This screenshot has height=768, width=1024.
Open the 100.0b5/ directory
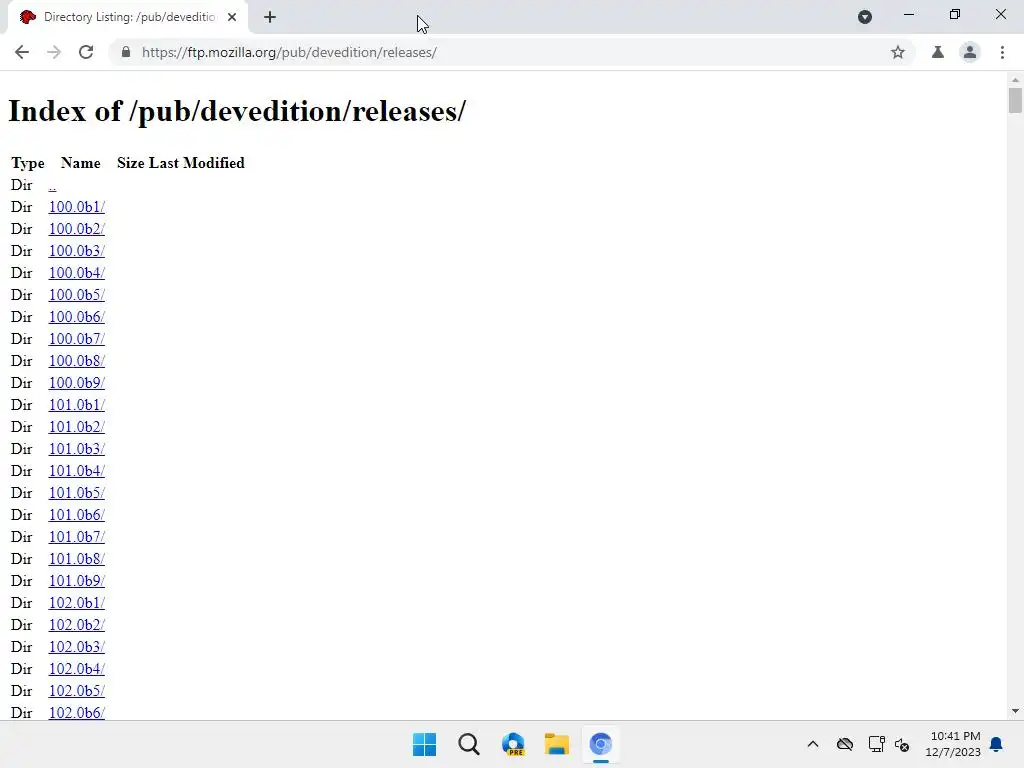tap(76, 295)
